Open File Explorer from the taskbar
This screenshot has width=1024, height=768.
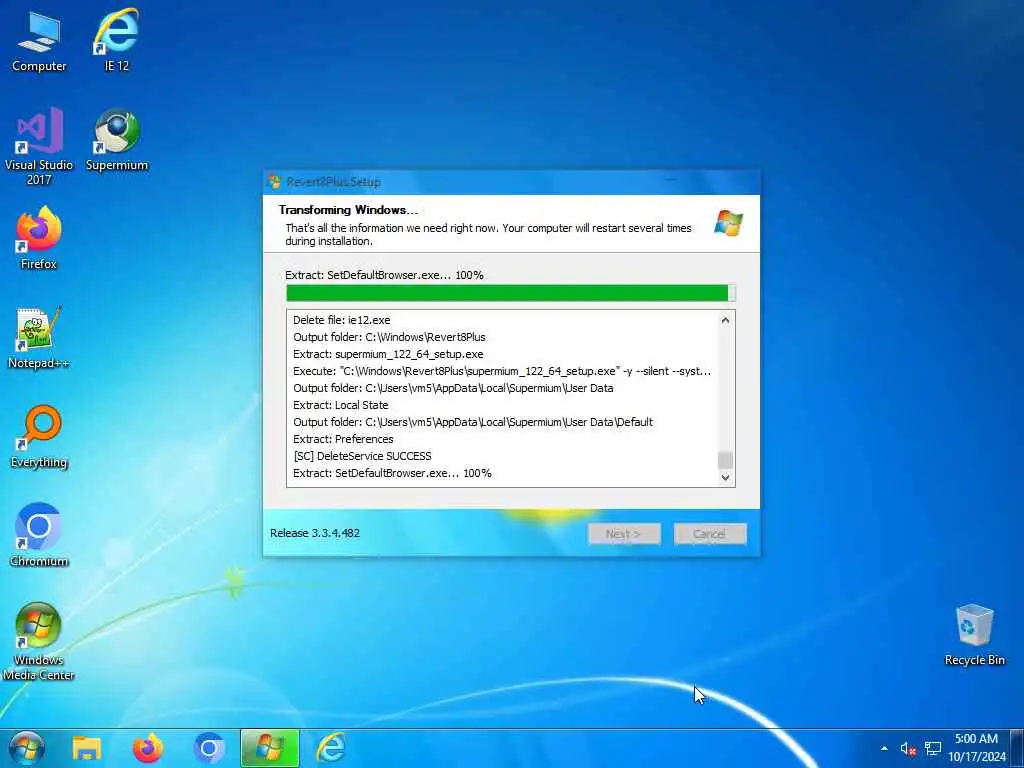tap(87, 748)
